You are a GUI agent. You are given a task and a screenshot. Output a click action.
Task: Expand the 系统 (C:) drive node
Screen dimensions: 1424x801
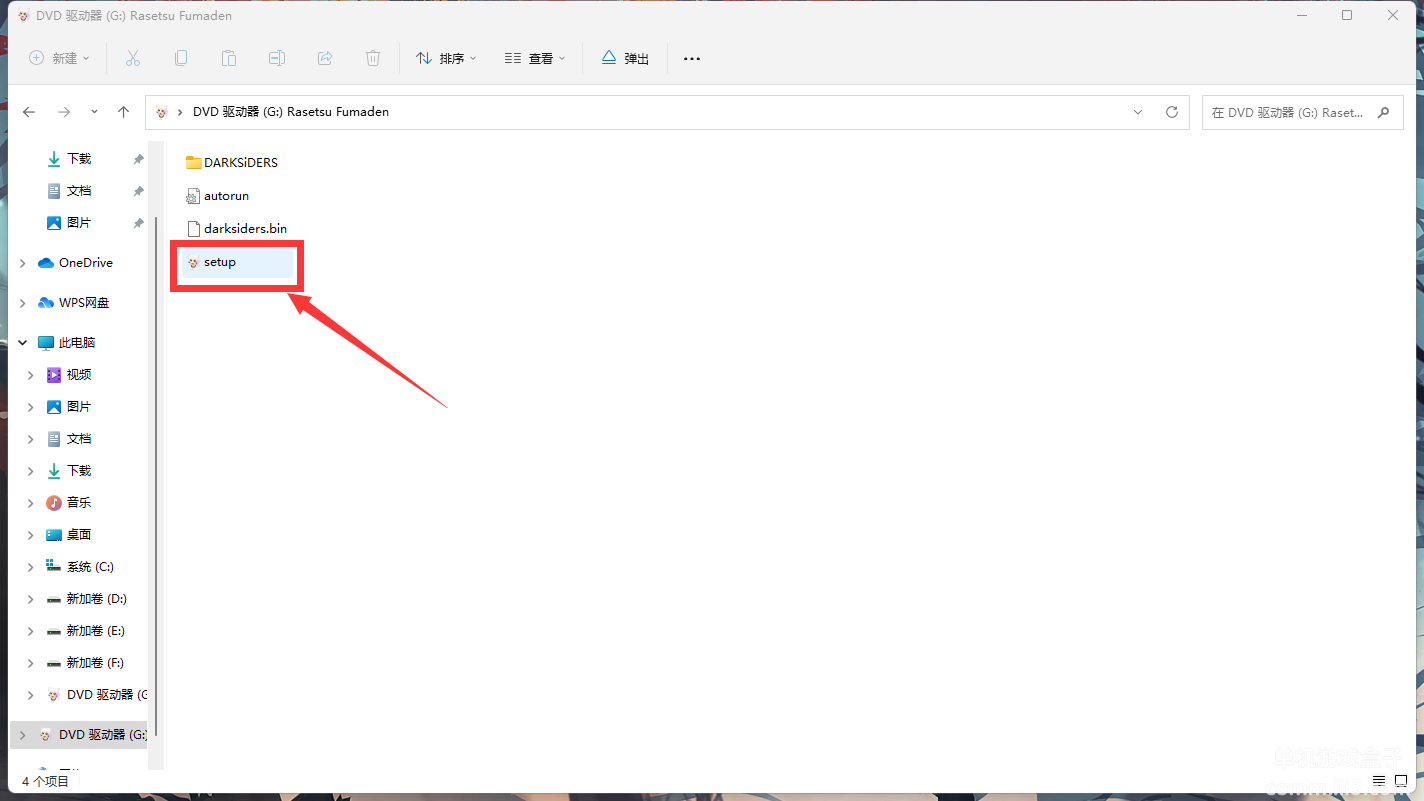point(30,567)
